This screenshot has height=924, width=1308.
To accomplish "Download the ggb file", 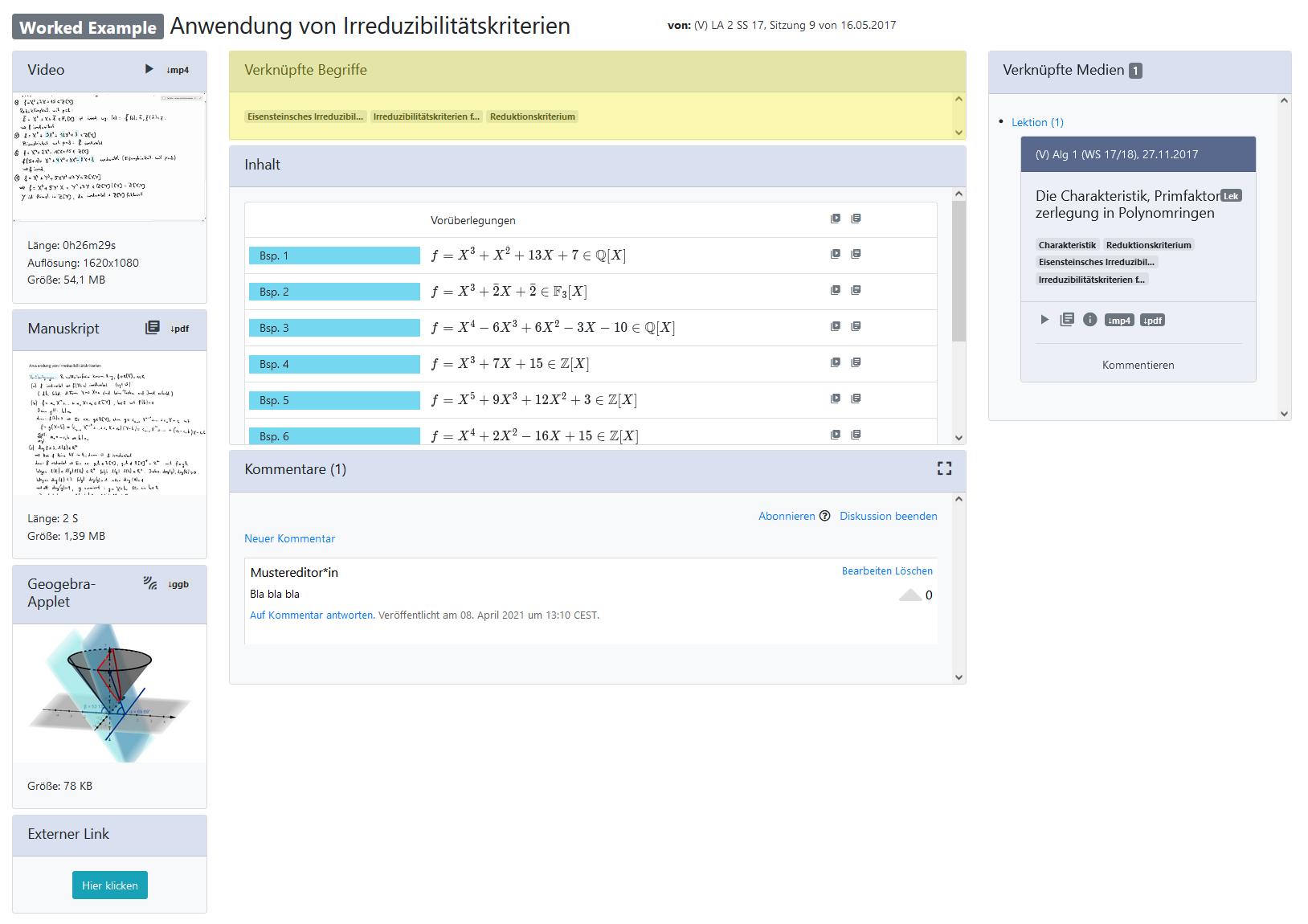I will (178, 584).
